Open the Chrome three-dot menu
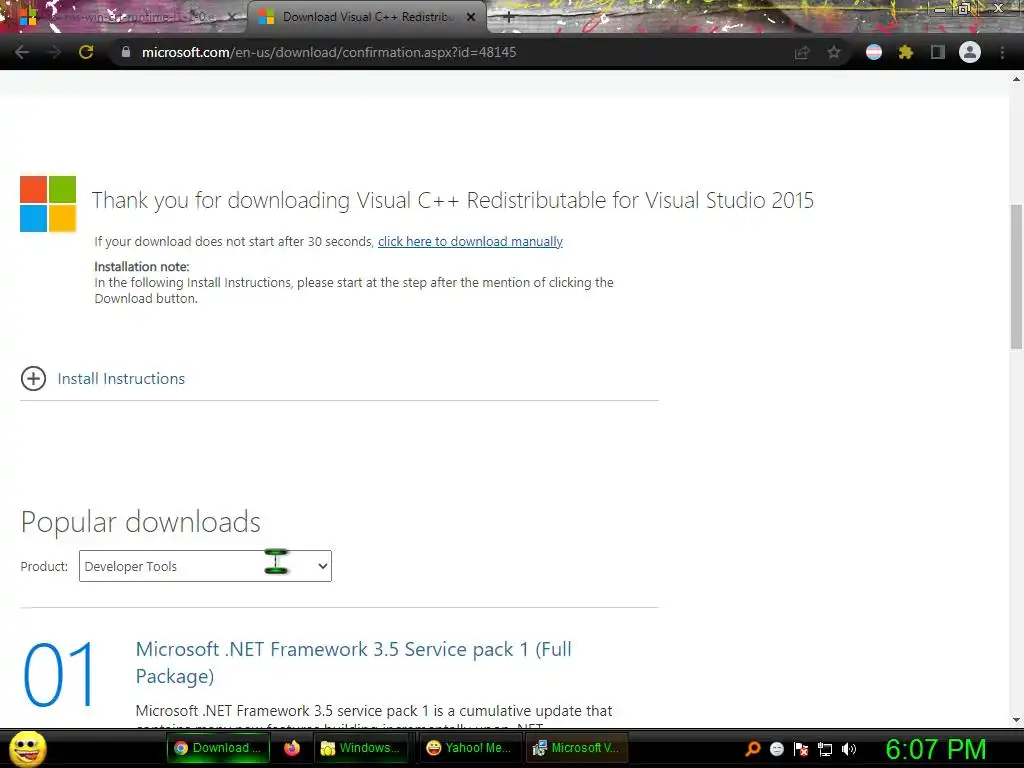Viewport: 1024px width, 768px height. (1002, 52)
